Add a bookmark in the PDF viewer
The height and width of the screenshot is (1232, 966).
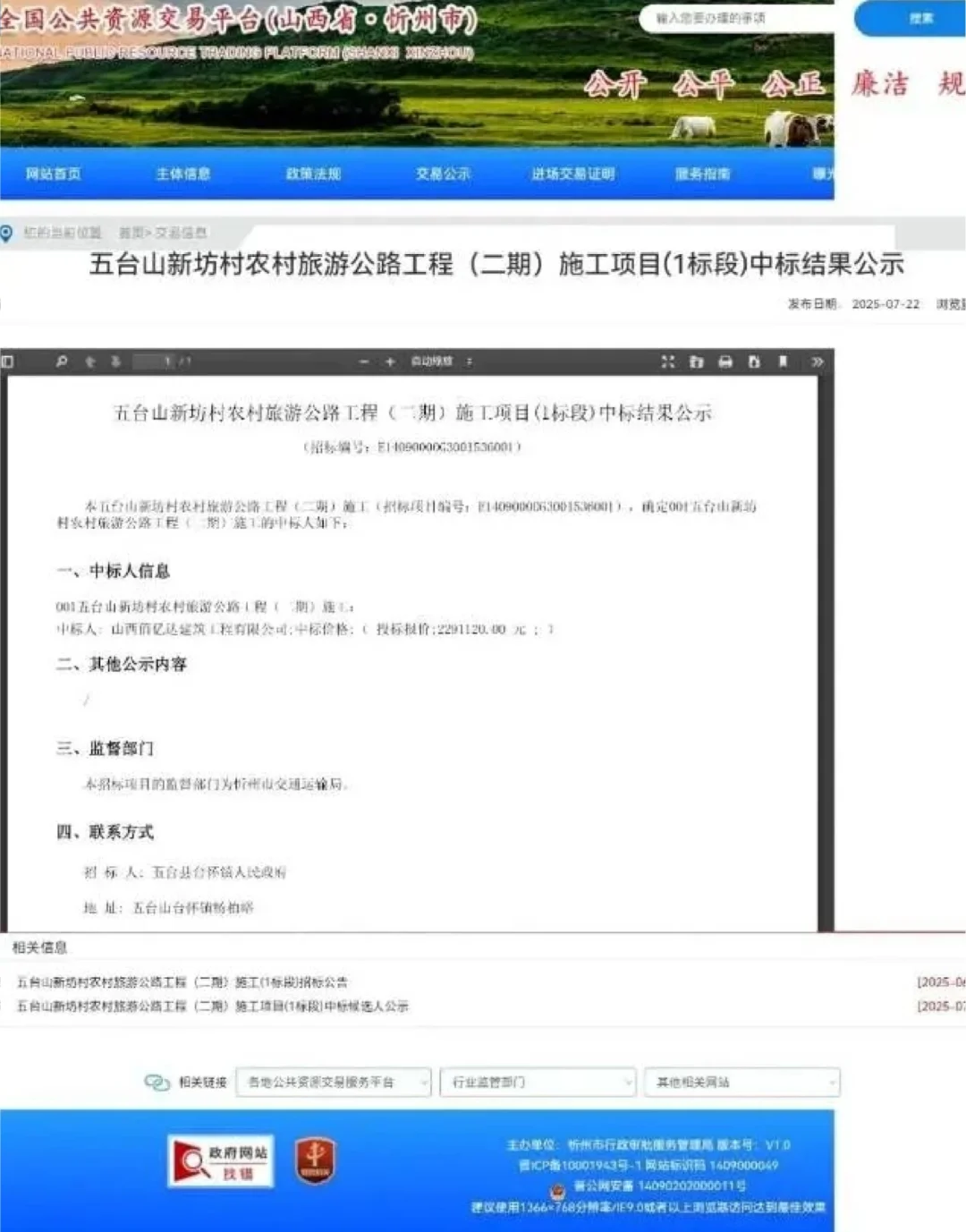pos(782,362)
